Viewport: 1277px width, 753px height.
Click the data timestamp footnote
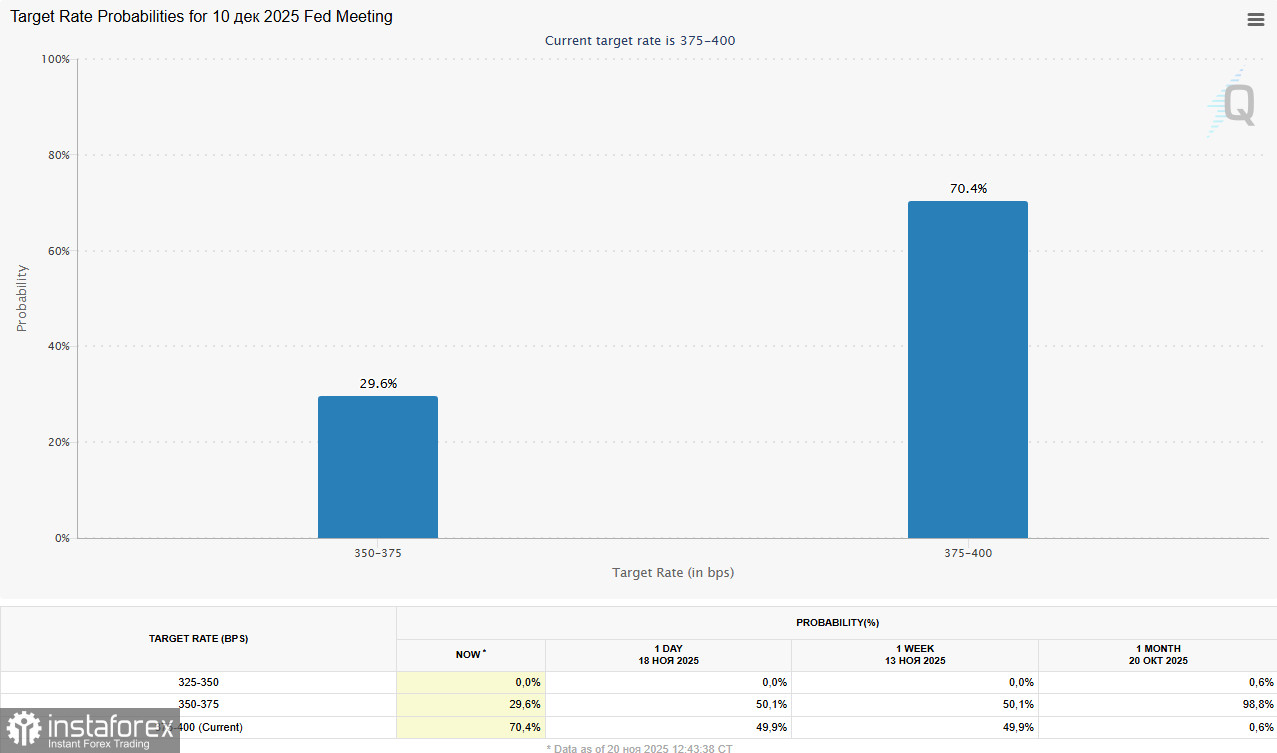(x=639, y=747)
